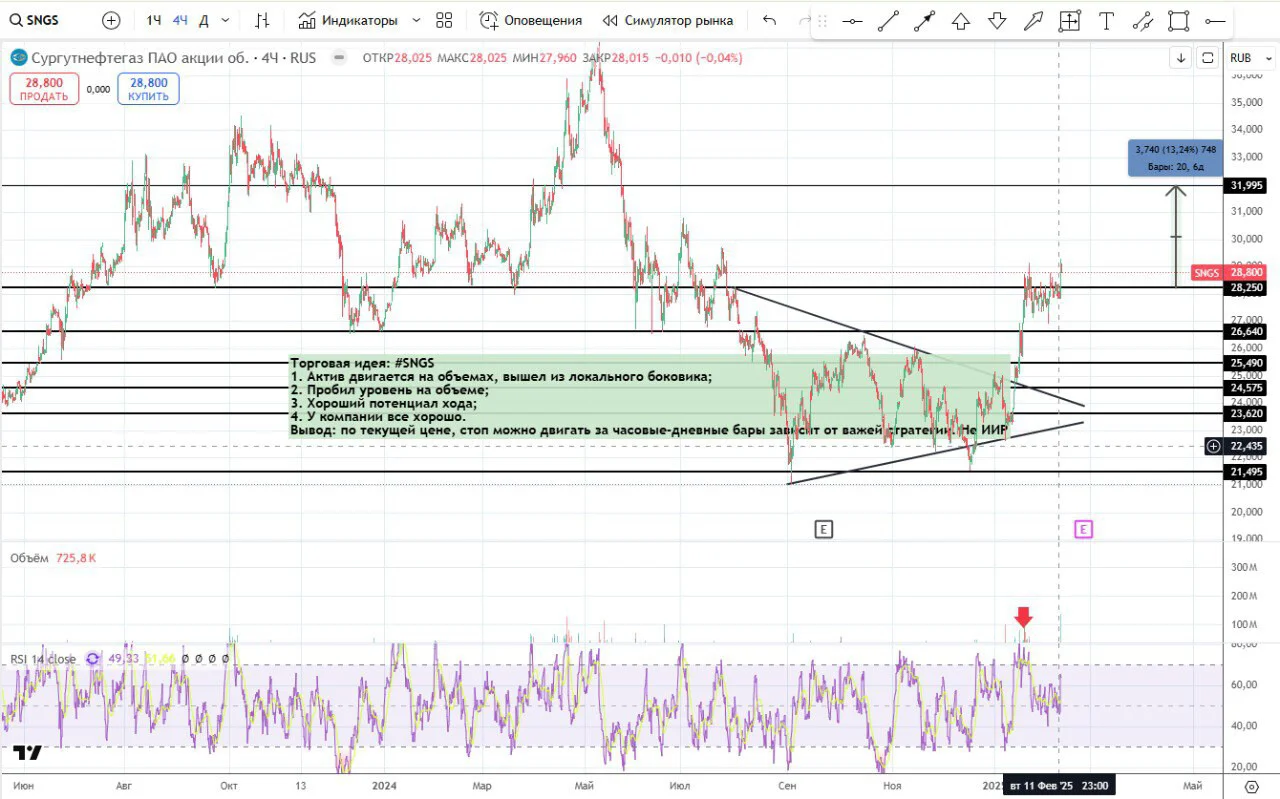
Task: Select the price range measure tool
Action: pyautogui.click(x=1070, y=21)
